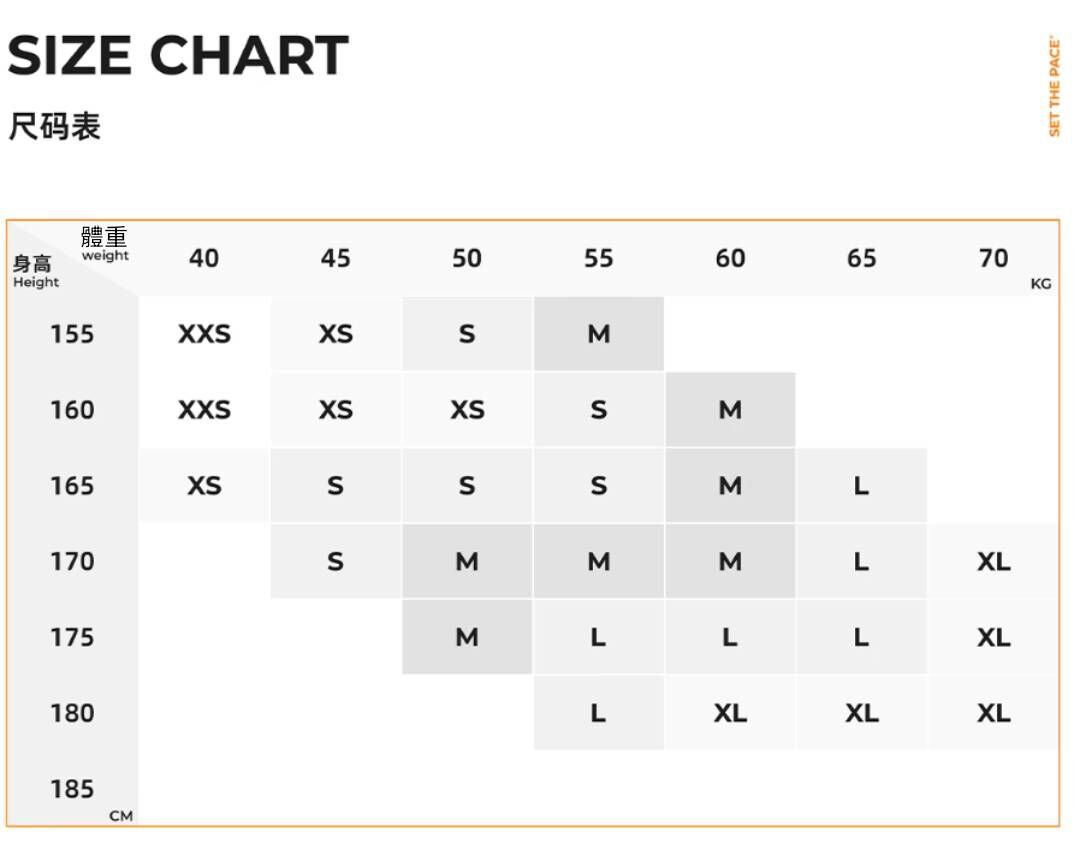Click the SIZE CHART title

coord(178,56)
